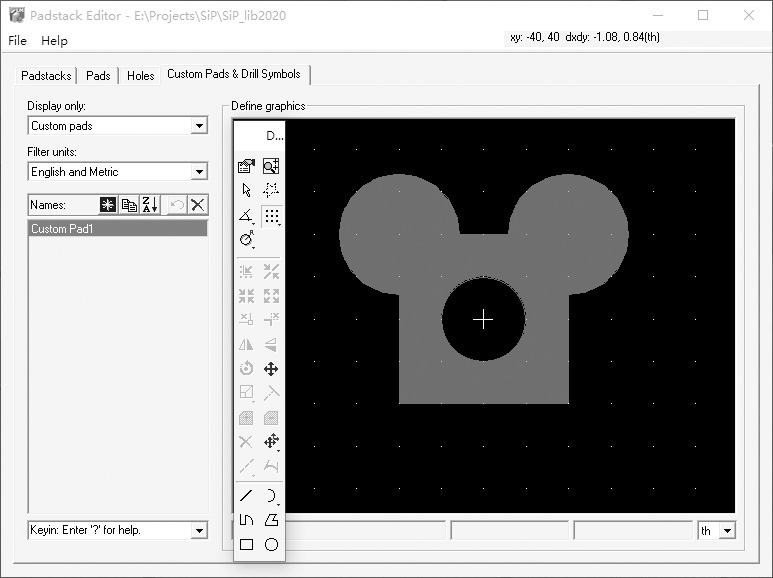Open the File menu
Screen dimensions: 773x578
(17, 40)
